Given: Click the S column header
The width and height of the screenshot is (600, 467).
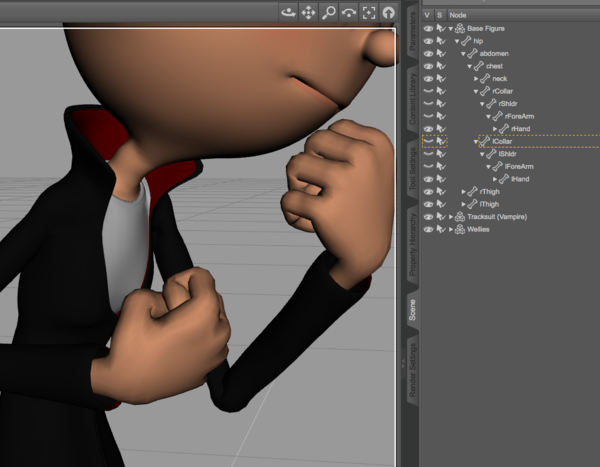Looking at the screenshot, I should pyautogui.click(x=440, y=15).
